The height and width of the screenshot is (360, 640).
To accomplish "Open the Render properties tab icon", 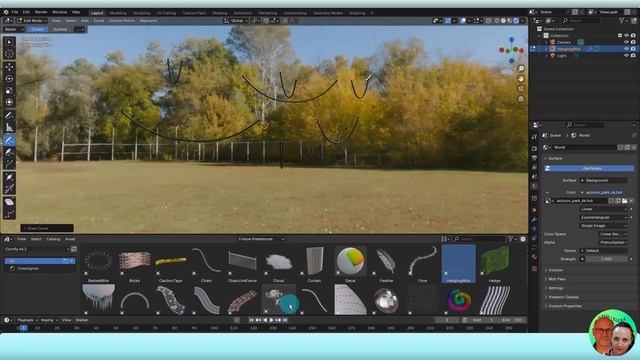I will click(x=534, y=149).
